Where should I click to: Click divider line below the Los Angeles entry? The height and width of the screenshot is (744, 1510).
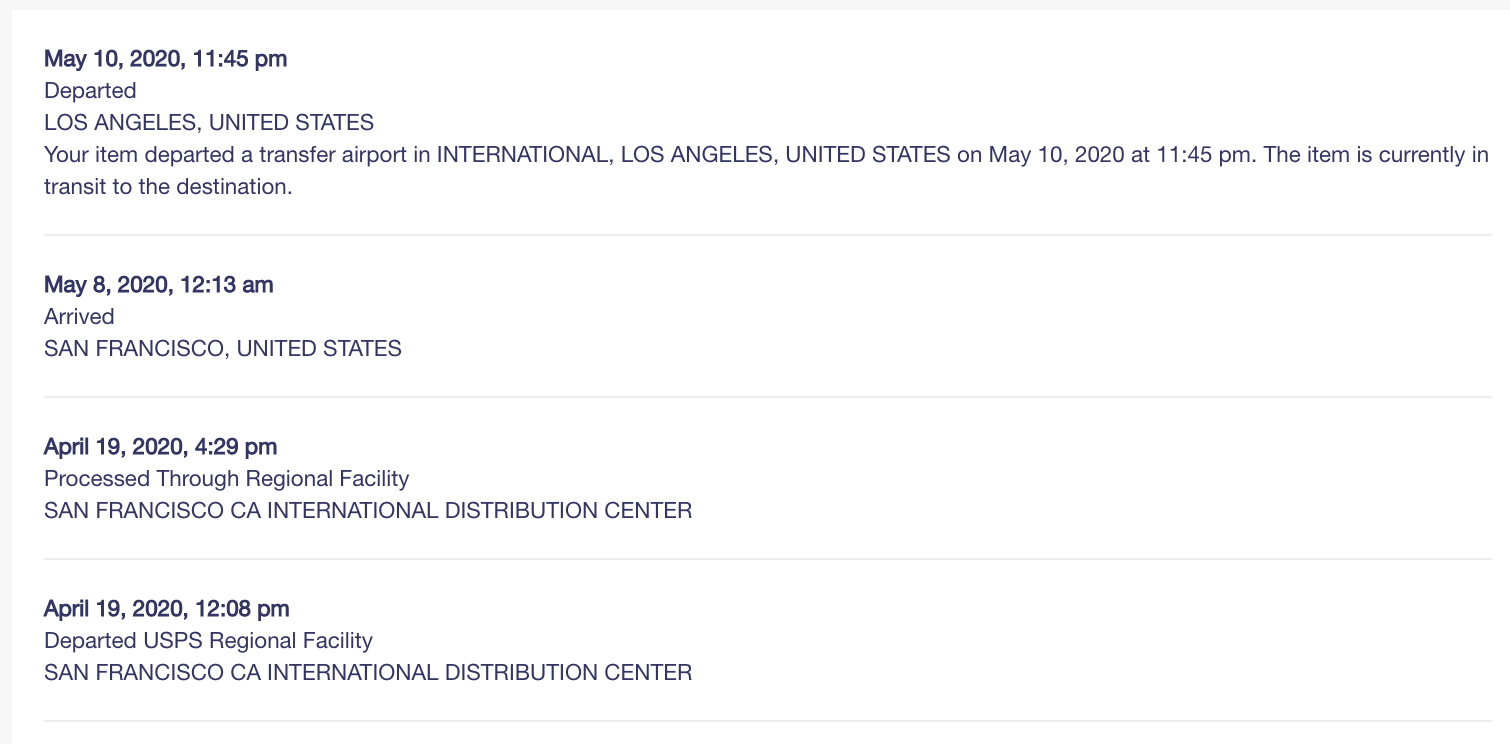click(768, 235)
